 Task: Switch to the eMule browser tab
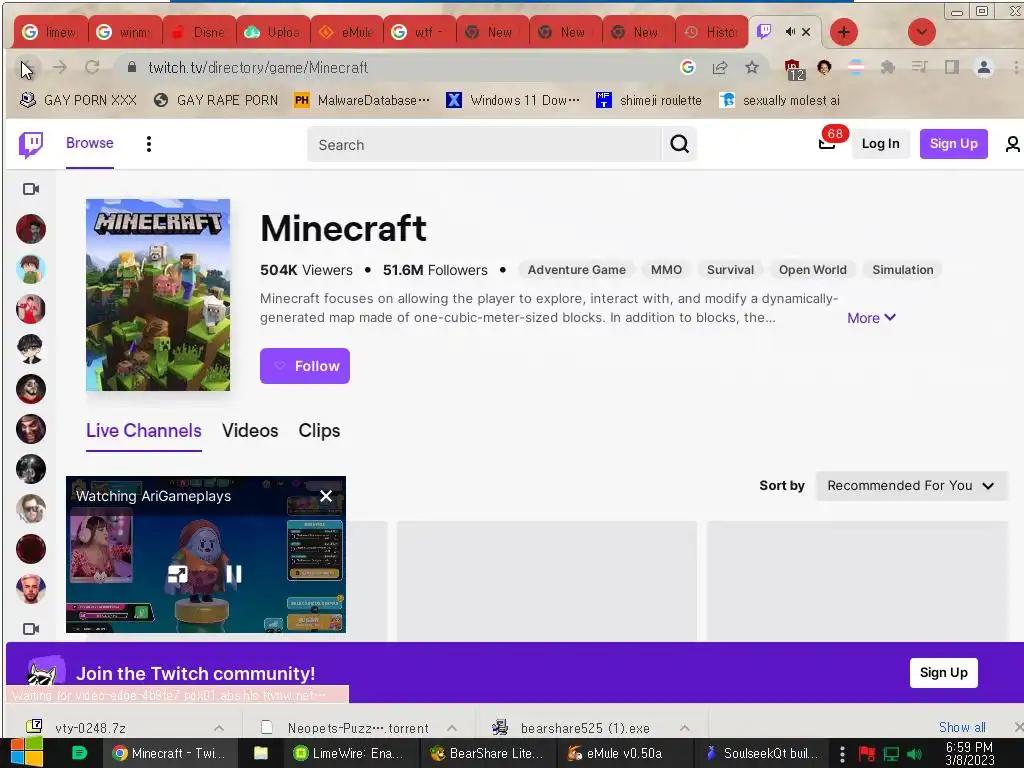(346, 32)
